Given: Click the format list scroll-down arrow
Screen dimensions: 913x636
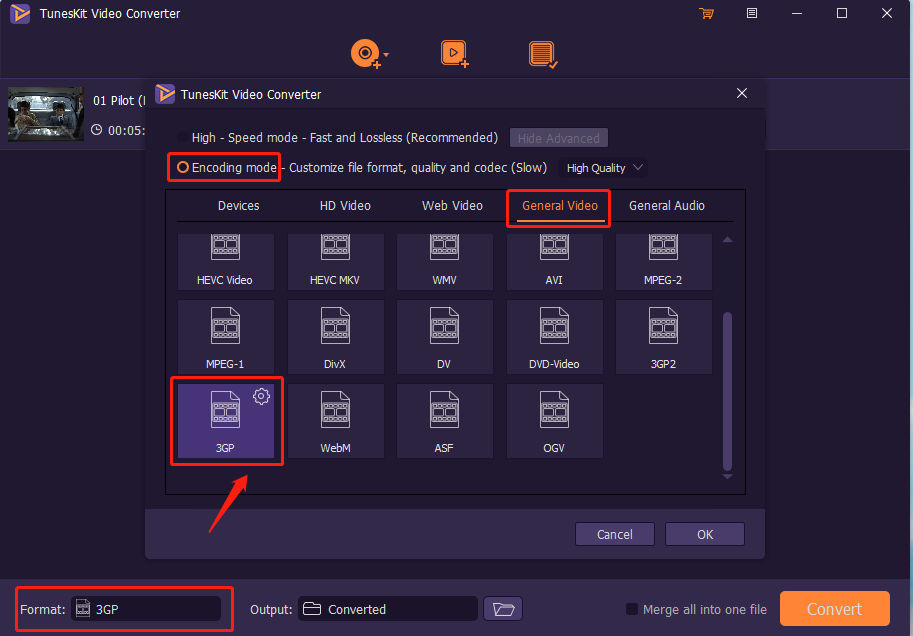Looking at the screenshot, I should tap(727, 476).
